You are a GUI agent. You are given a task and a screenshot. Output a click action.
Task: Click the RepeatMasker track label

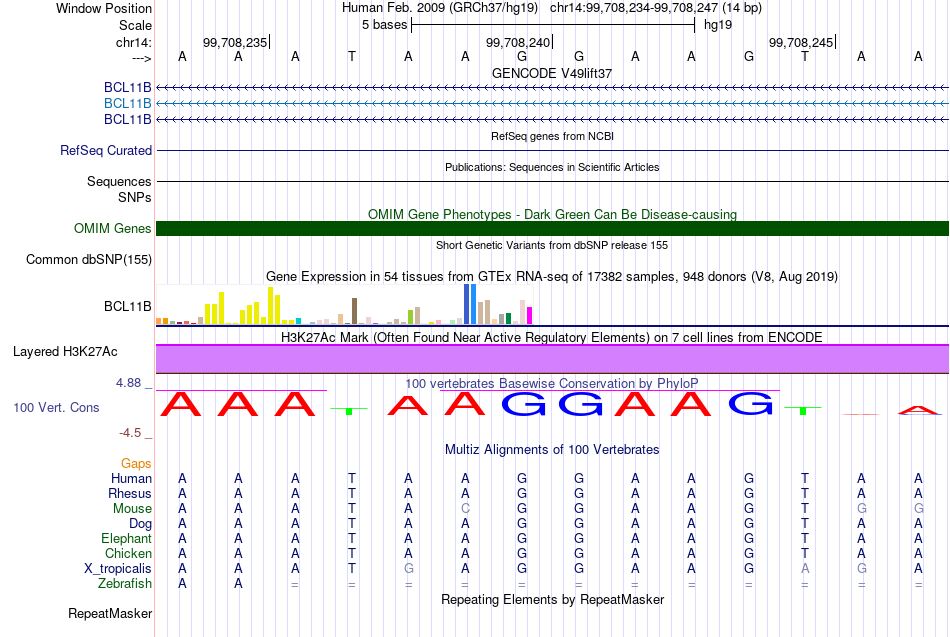(110, 613)
